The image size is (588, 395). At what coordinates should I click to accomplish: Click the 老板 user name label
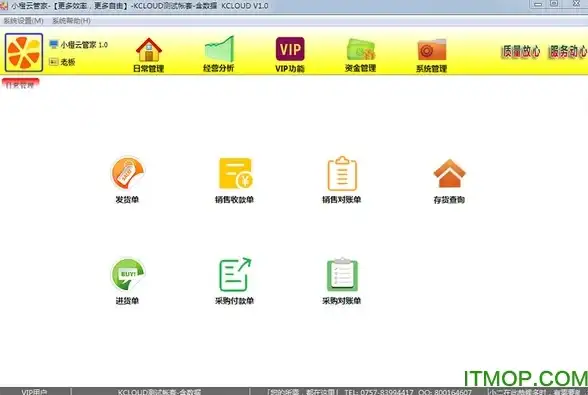68,62
